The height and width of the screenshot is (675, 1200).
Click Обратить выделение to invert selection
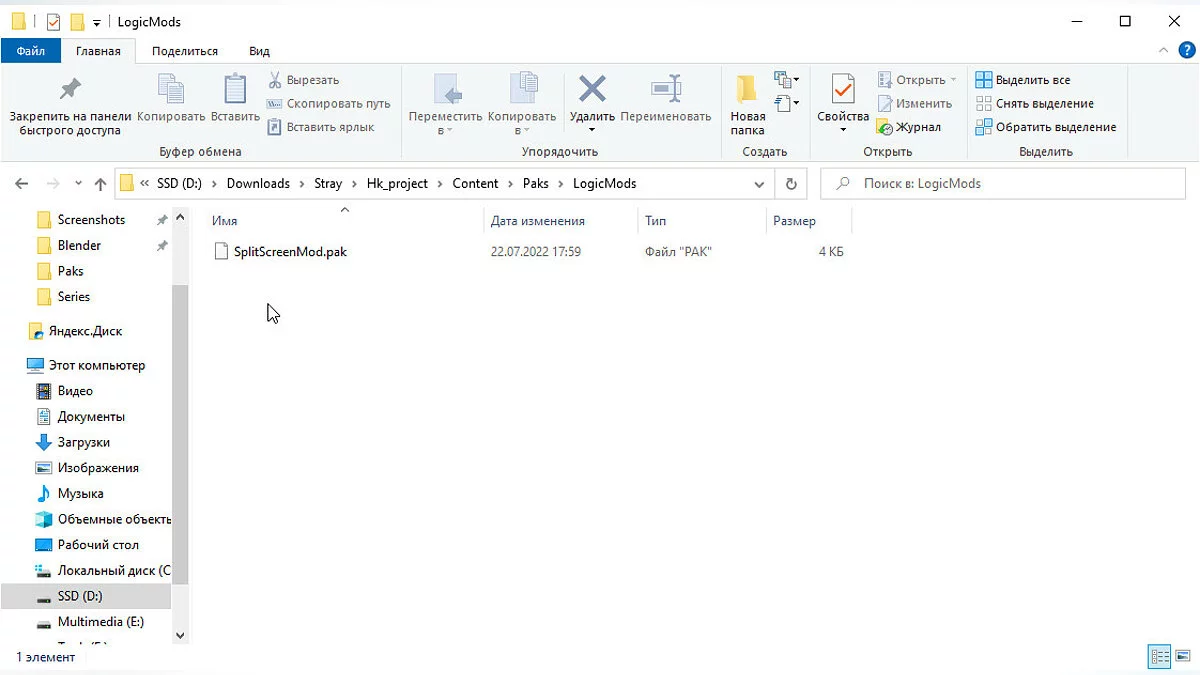point(1046,127)
